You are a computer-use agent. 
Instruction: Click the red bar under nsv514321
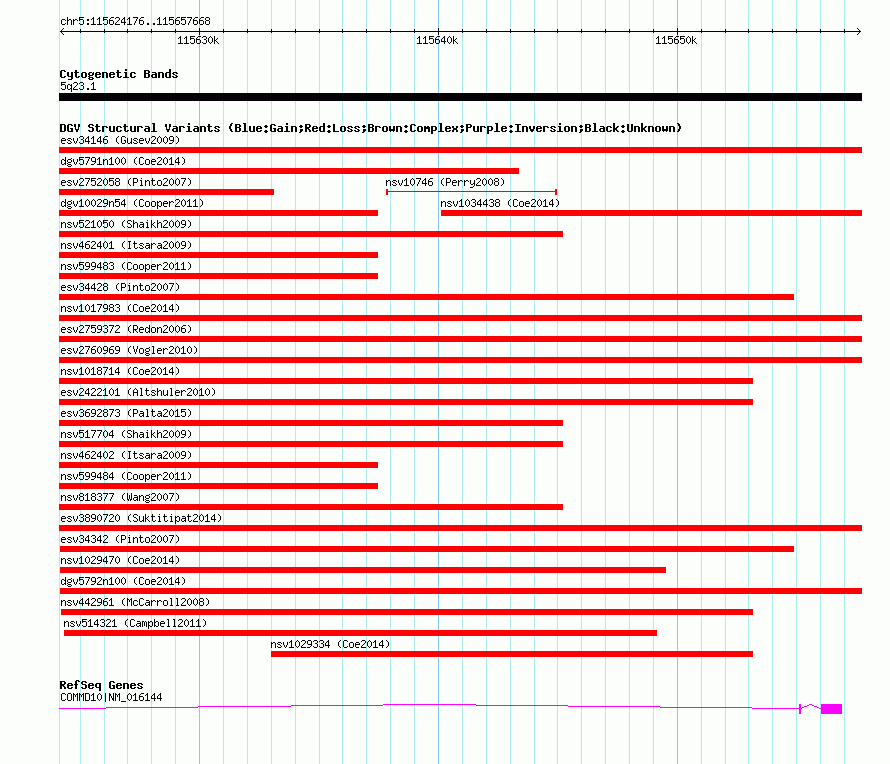pyautogui.click(x=360, y=633)
